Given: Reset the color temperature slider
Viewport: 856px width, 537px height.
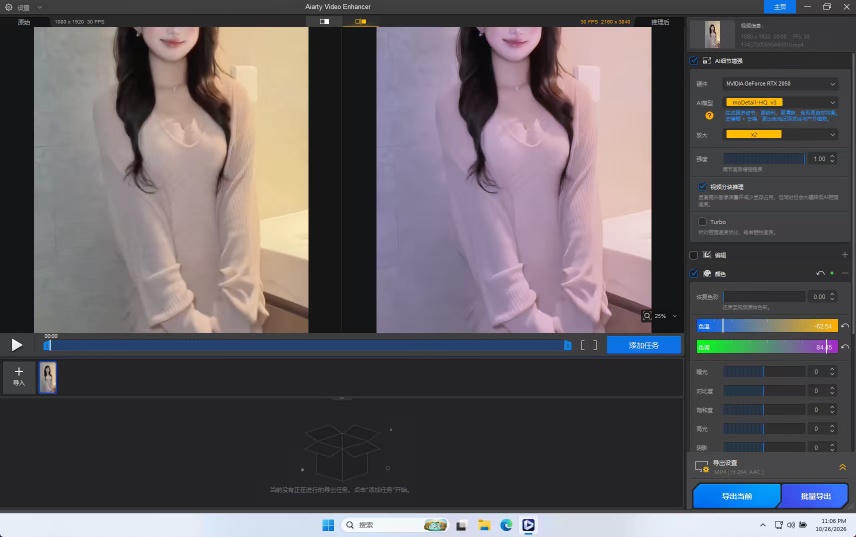Looking at the screenshot, I should (845, 326).
